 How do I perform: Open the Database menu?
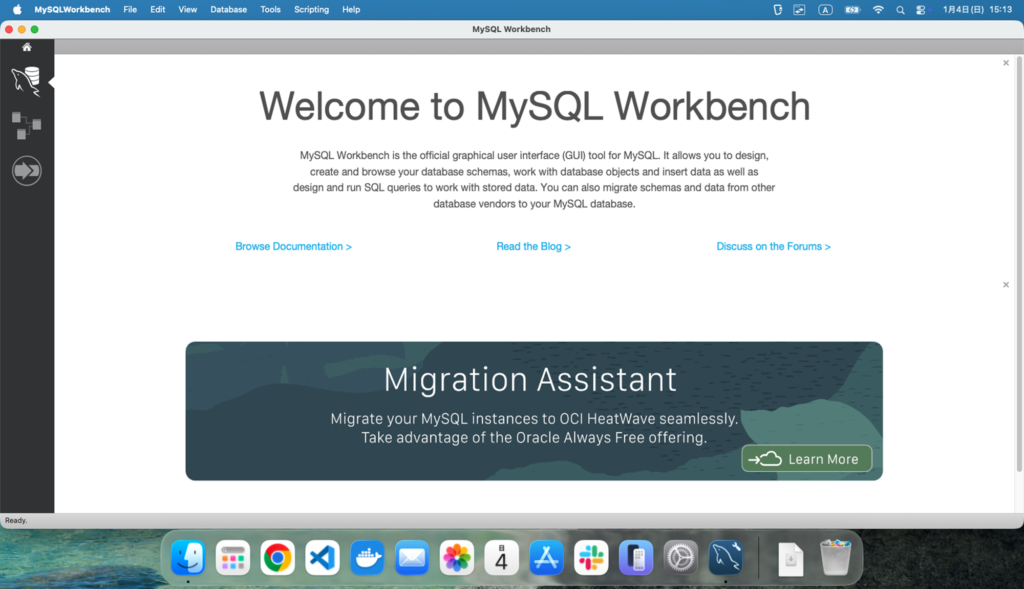coord(228,9)
